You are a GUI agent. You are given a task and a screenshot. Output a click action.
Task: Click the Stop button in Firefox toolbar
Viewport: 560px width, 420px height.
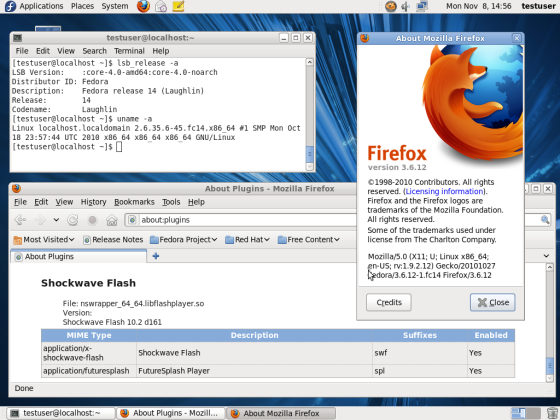[x=92, y=220]
